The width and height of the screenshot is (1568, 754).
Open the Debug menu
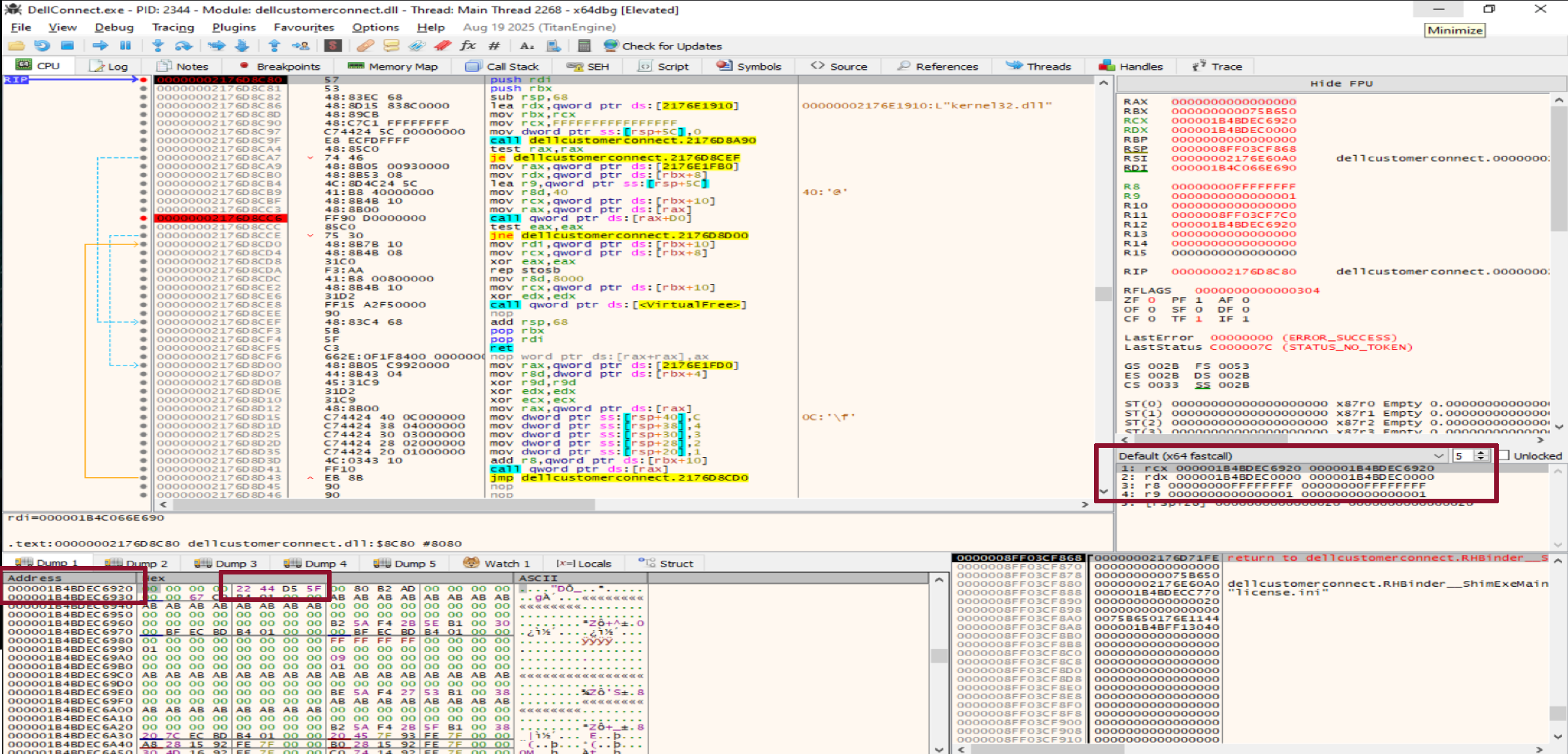pos(114,27)
